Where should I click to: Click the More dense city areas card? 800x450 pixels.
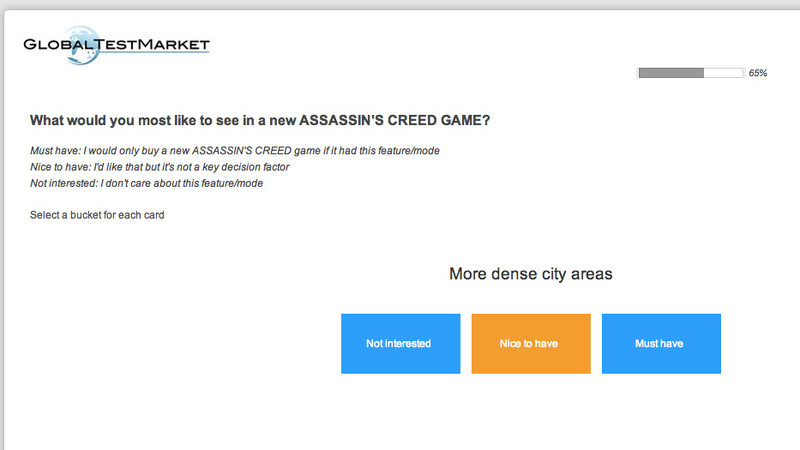pyautogui.click(x=531, y=274)
